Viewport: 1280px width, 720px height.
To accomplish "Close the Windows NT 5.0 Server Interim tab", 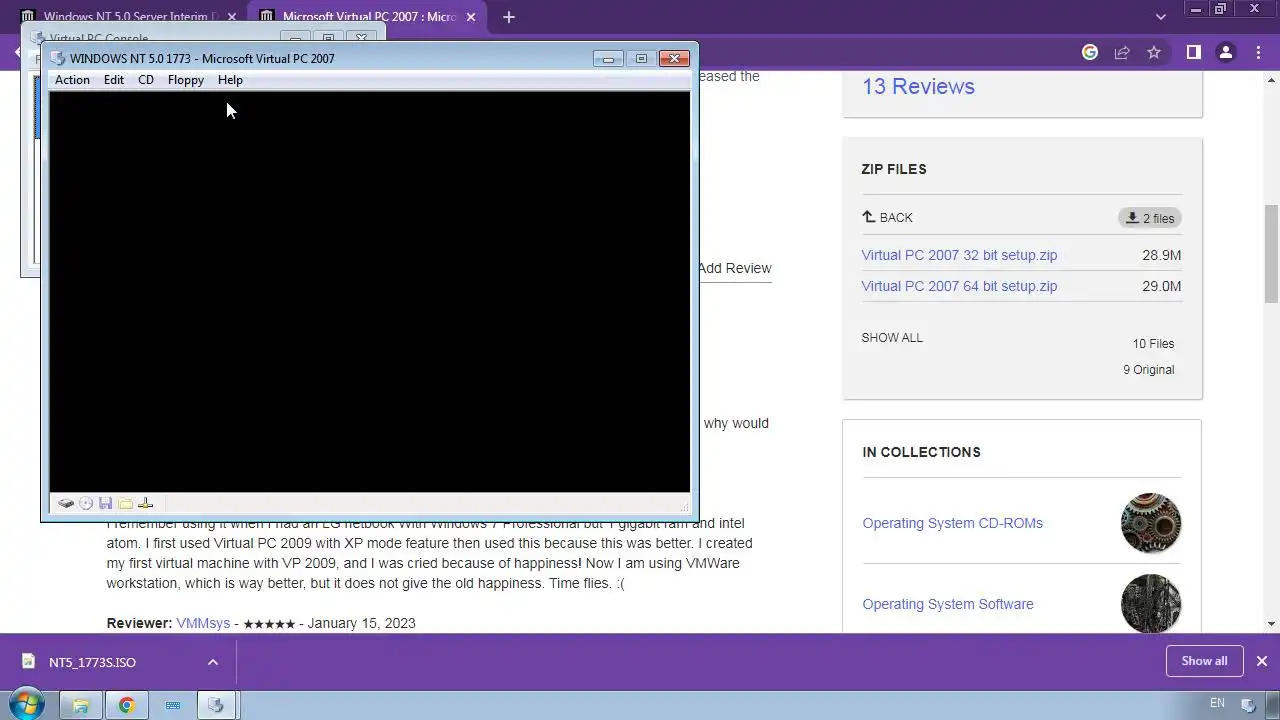I will tap(232, 17).
